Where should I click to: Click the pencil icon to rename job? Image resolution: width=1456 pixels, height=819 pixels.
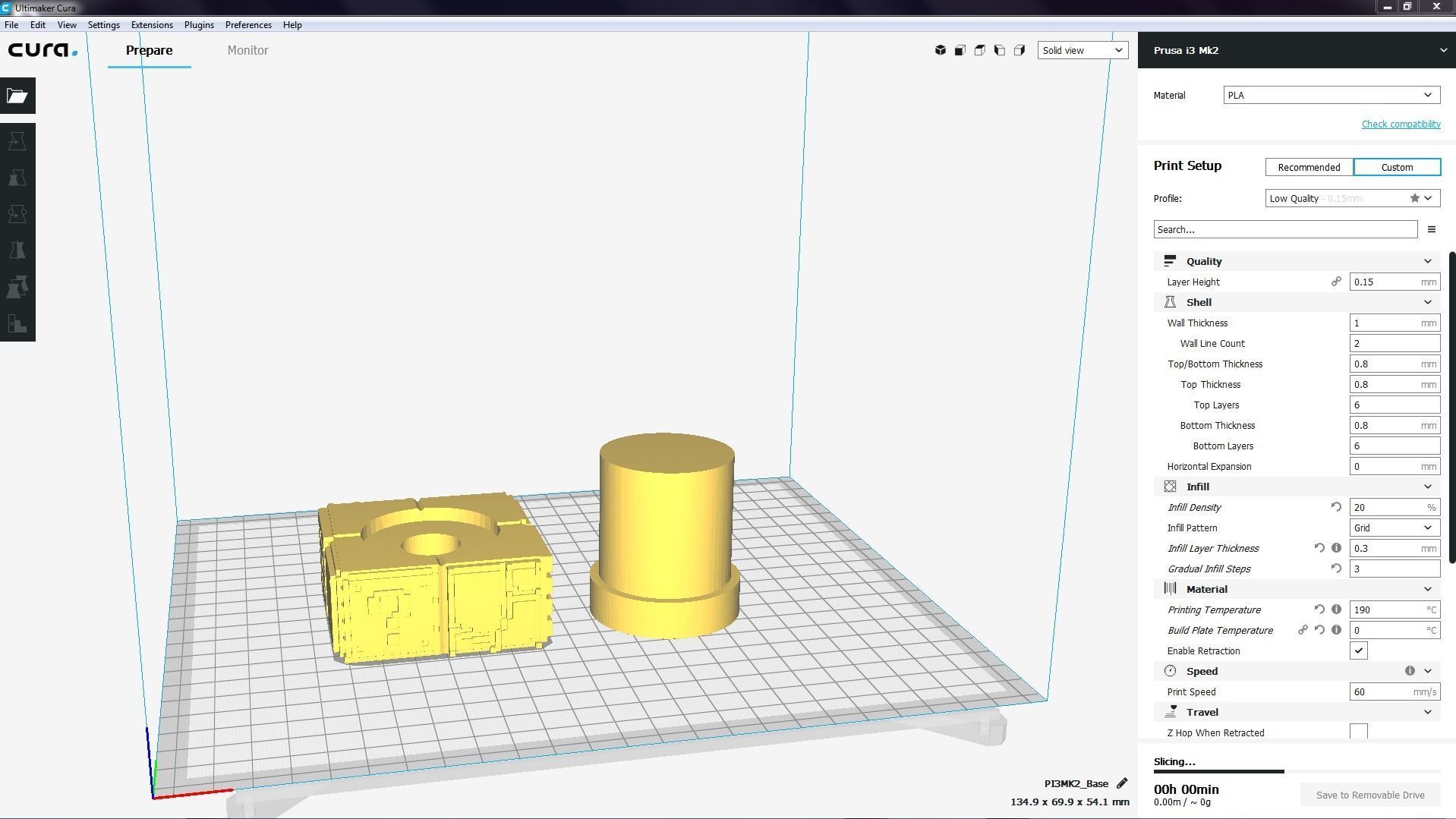1121,783
